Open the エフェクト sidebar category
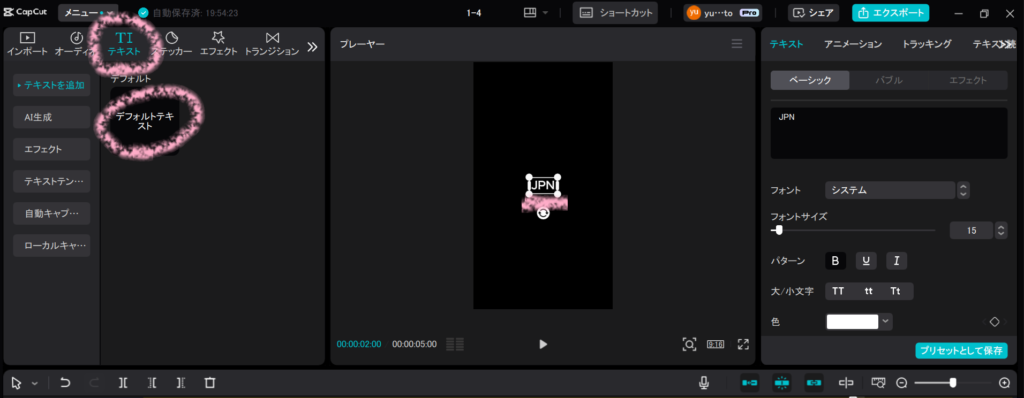This screenshot has height=398, width=1024. (52, 149)
